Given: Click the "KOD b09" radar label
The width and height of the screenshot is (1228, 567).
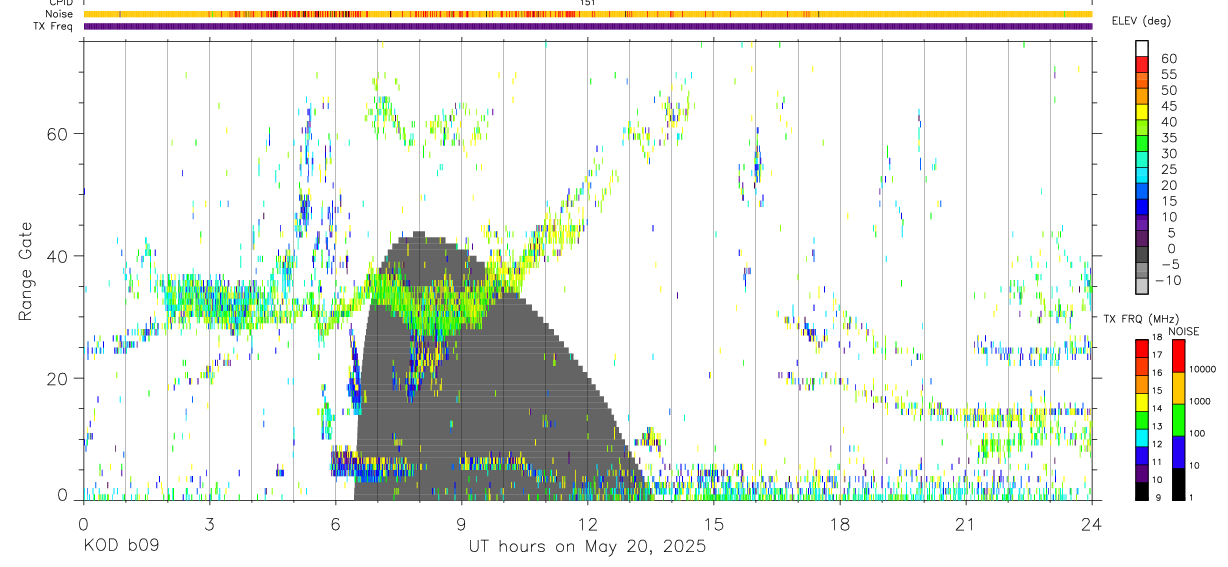Looking at the screenshot, I should [x=120, y=547].
